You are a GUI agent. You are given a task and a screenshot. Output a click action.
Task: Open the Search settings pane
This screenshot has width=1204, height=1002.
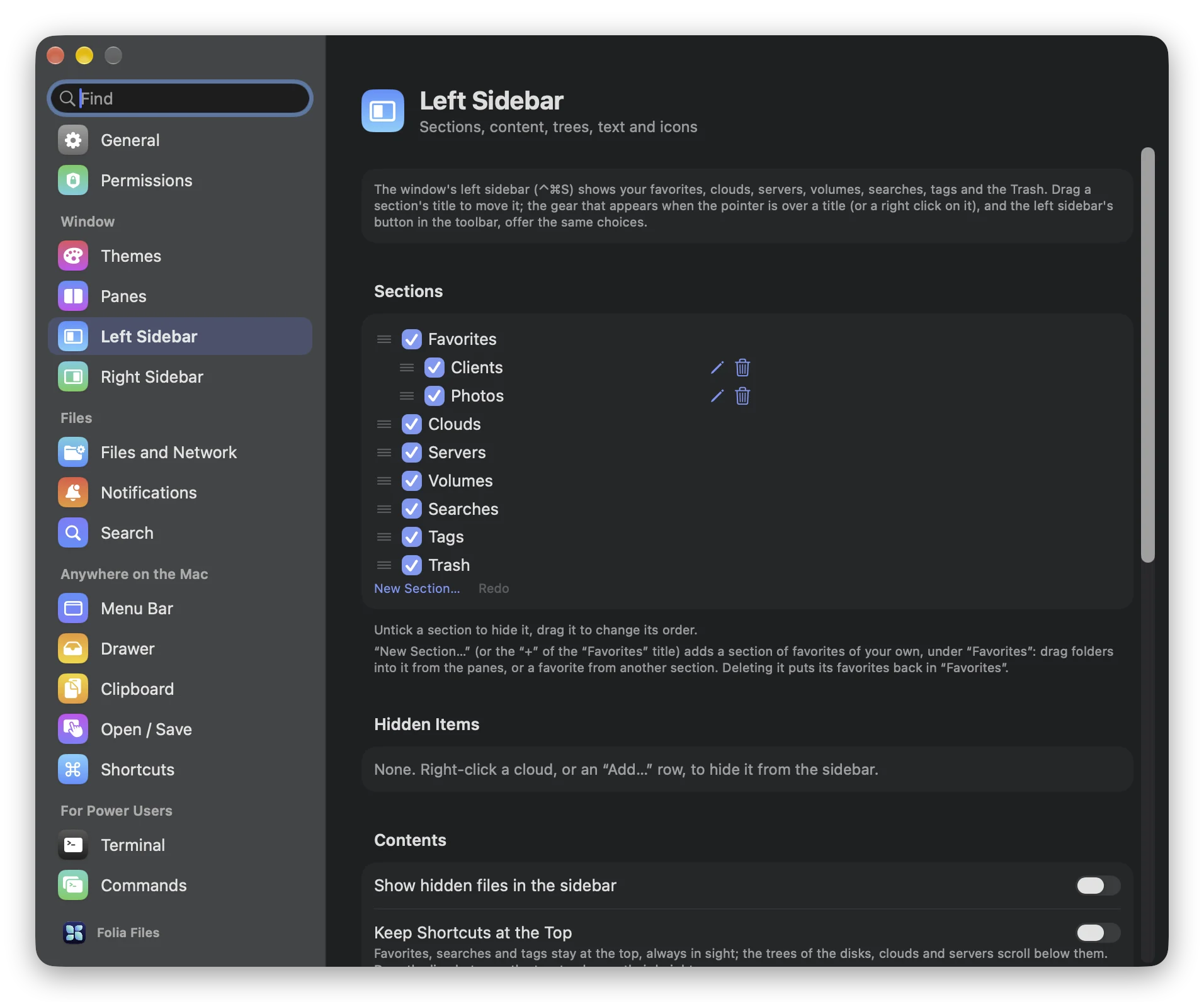point(179,533)
